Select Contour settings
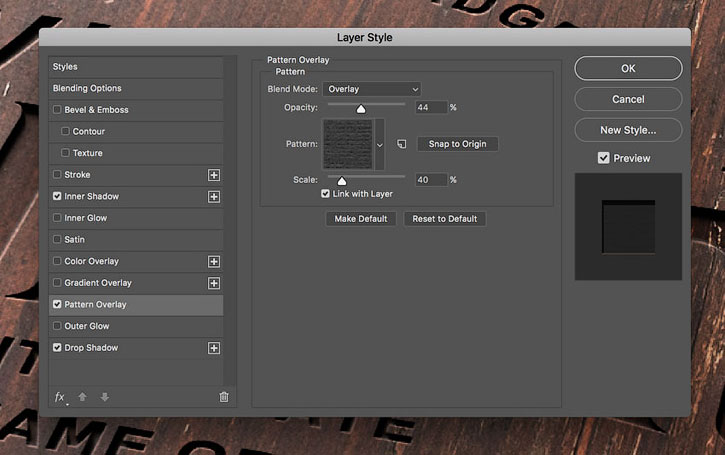 (89, 131)
